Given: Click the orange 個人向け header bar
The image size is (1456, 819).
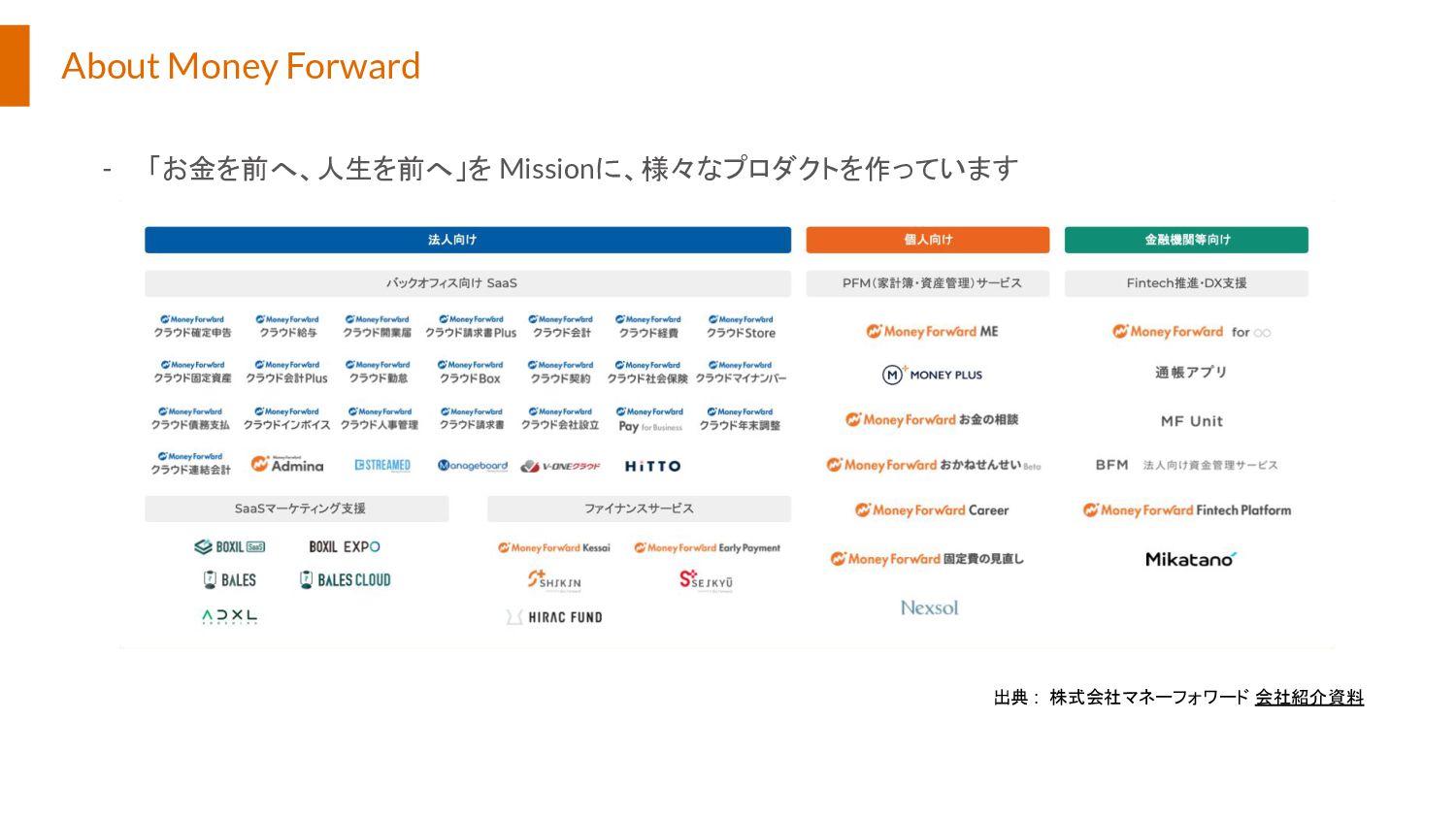Looking at the screenshot, I should (928, 240).
